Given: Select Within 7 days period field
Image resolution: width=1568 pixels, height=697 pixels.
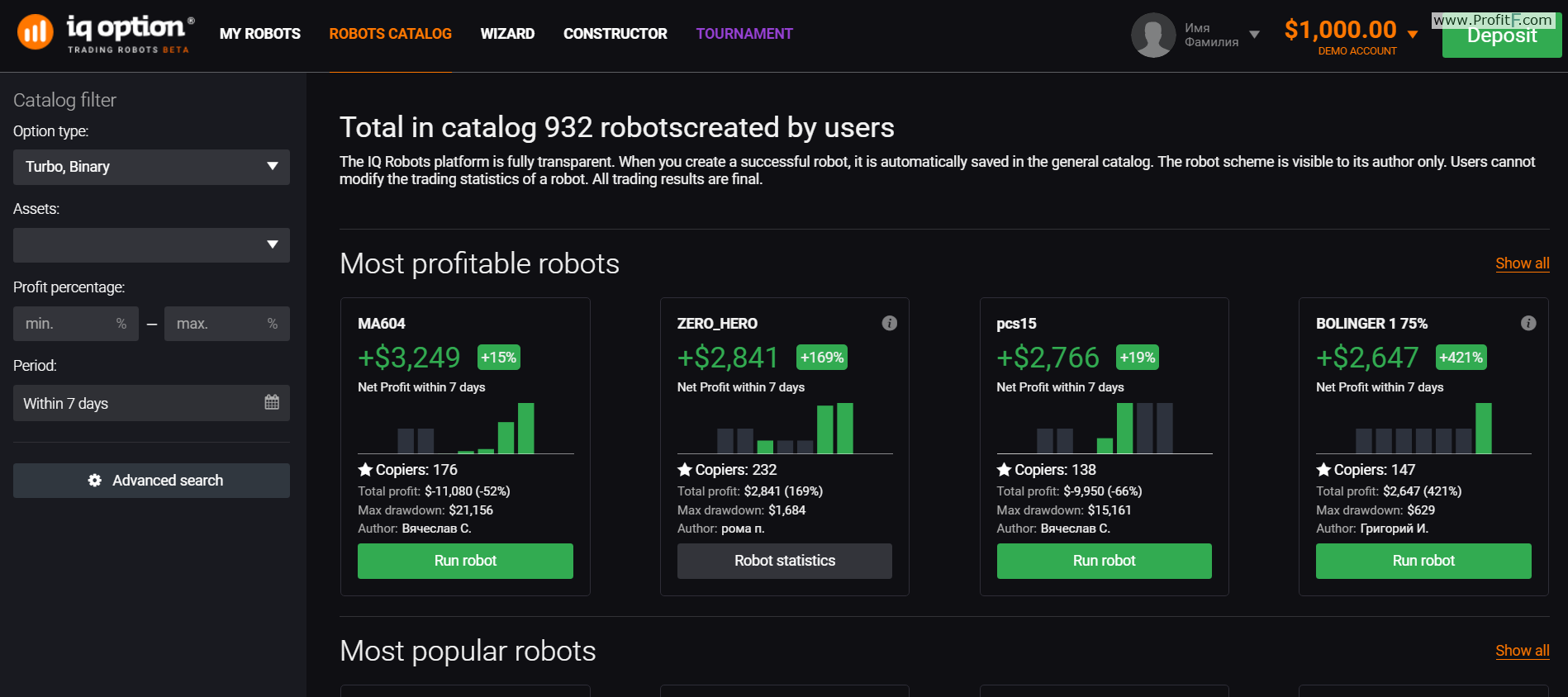Looking at the screenshot, I should pyautogui.click(x=151, y=403).
